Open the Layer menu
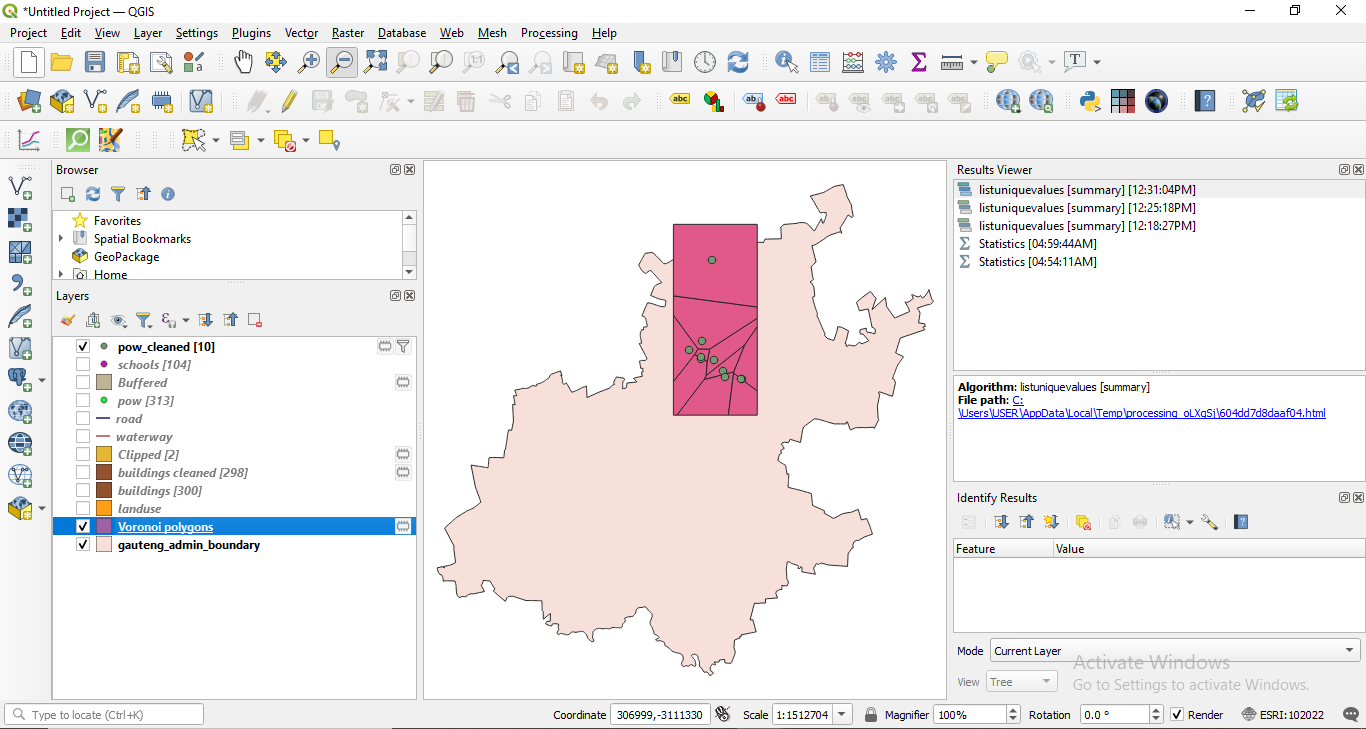 148,33
